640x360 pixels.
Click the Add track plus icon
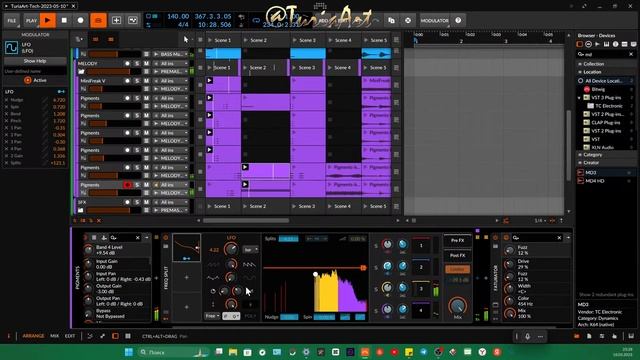coord(116,20)
